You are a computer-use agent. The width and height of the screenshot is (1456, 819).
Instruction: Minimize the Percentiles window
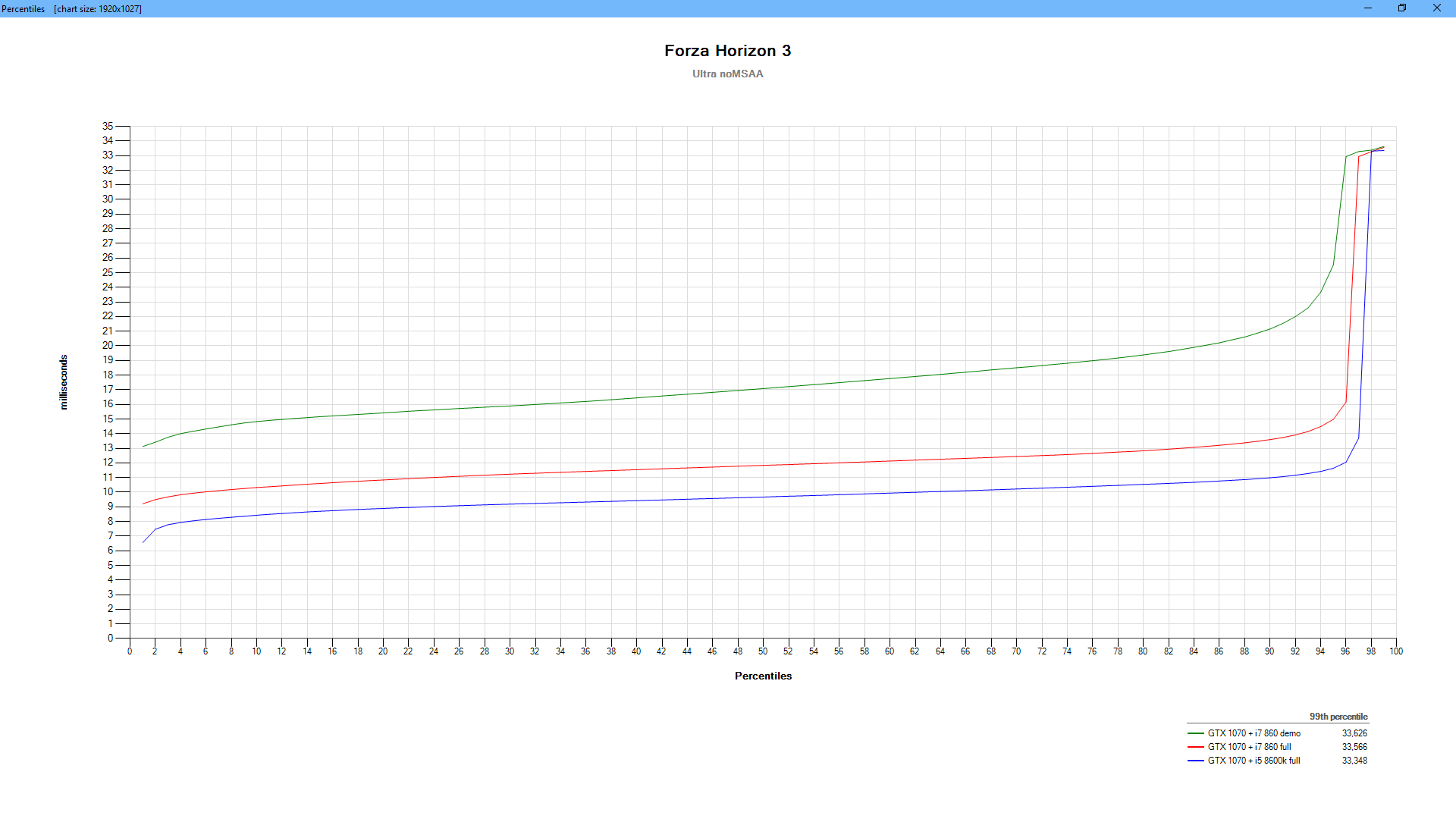pos(1368,8)
